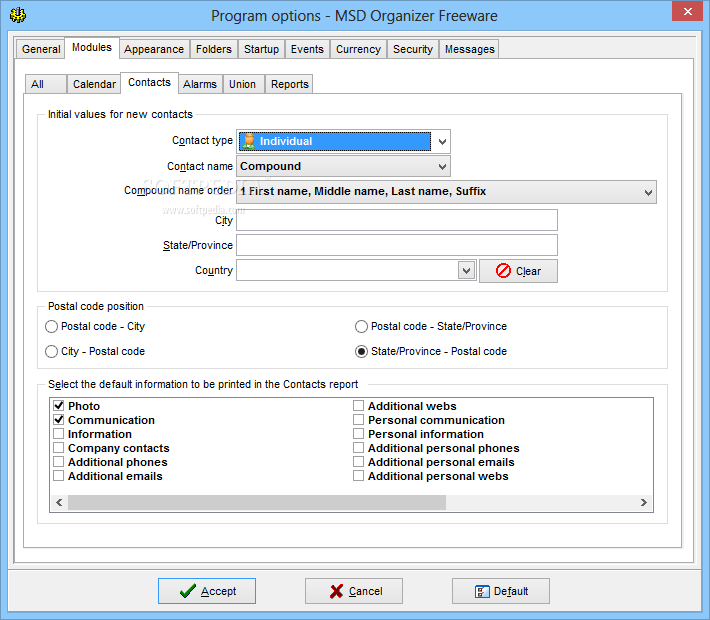
Task: Tick the Additional emails checkbox
Action: coord(58,476)
